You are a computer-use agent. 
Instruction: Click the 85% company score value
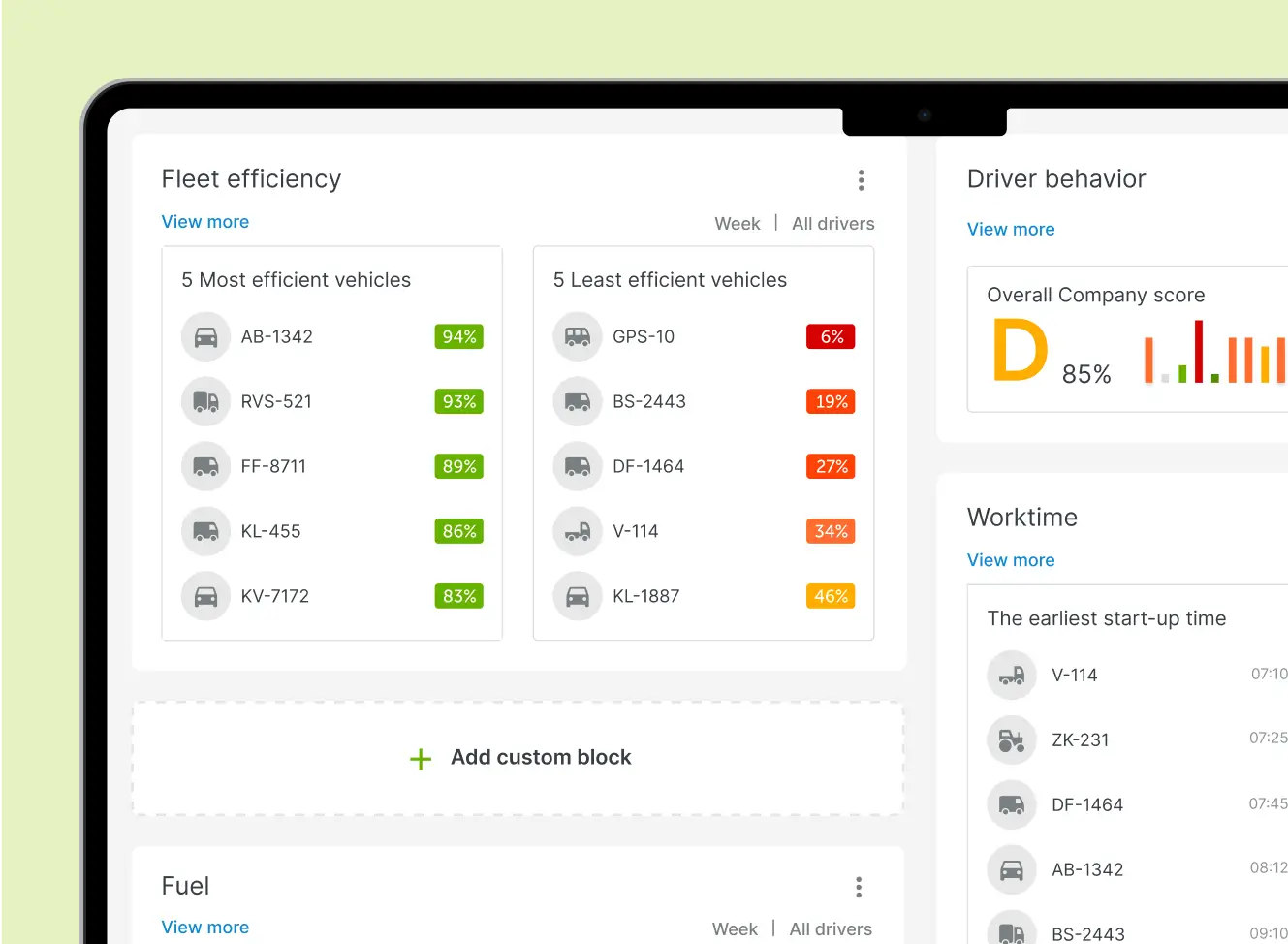coord(1086,374)
